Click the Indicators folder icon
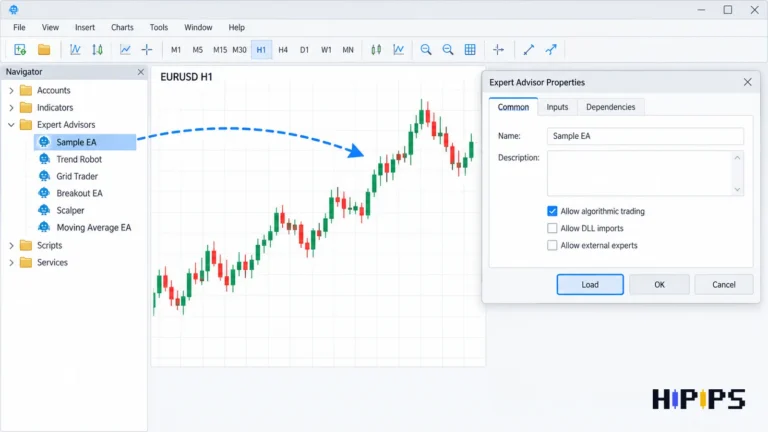768x432 pixels. [x=26, y=107]
